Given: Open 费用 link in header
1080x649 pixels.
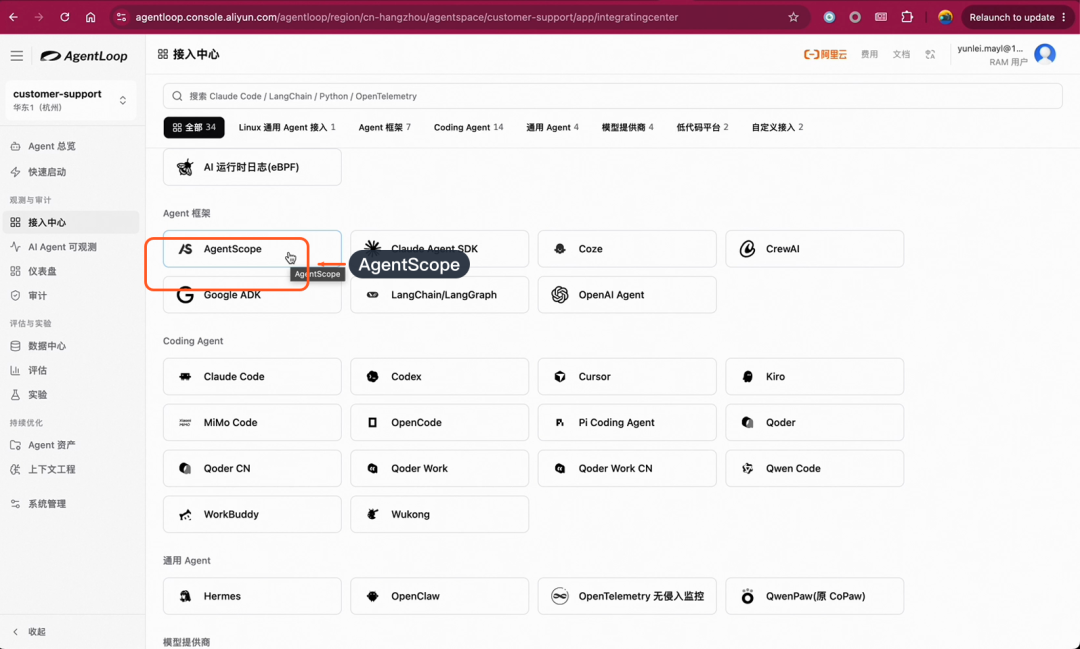Looking at the screenshot, I should point(869,54).
